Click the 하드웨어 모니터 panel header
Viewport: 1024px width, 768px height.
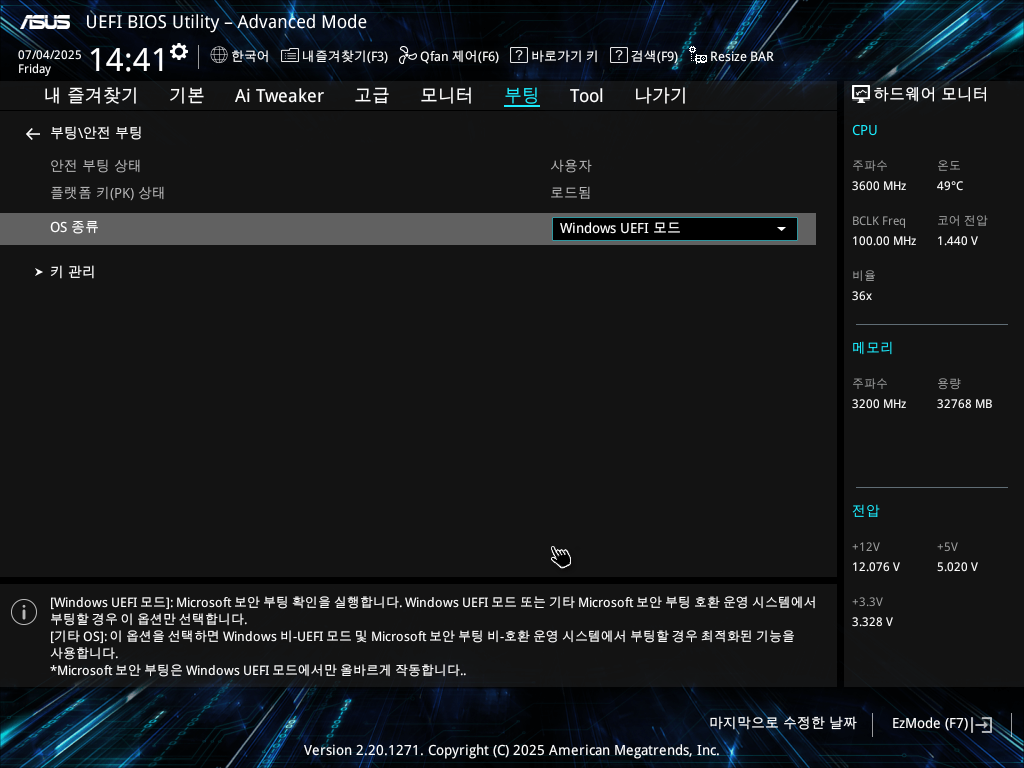coord(920,95)
